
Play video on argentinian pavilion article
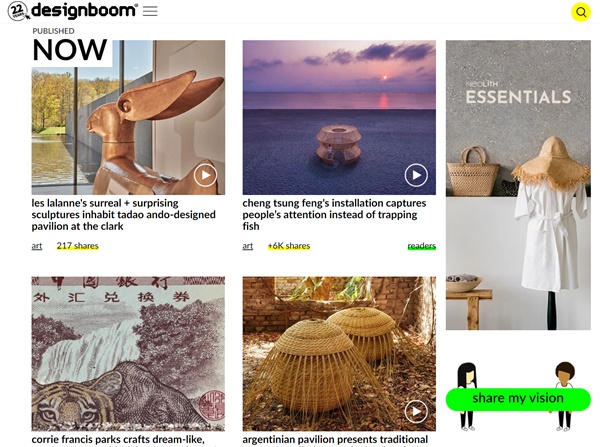tap(416, 411)
